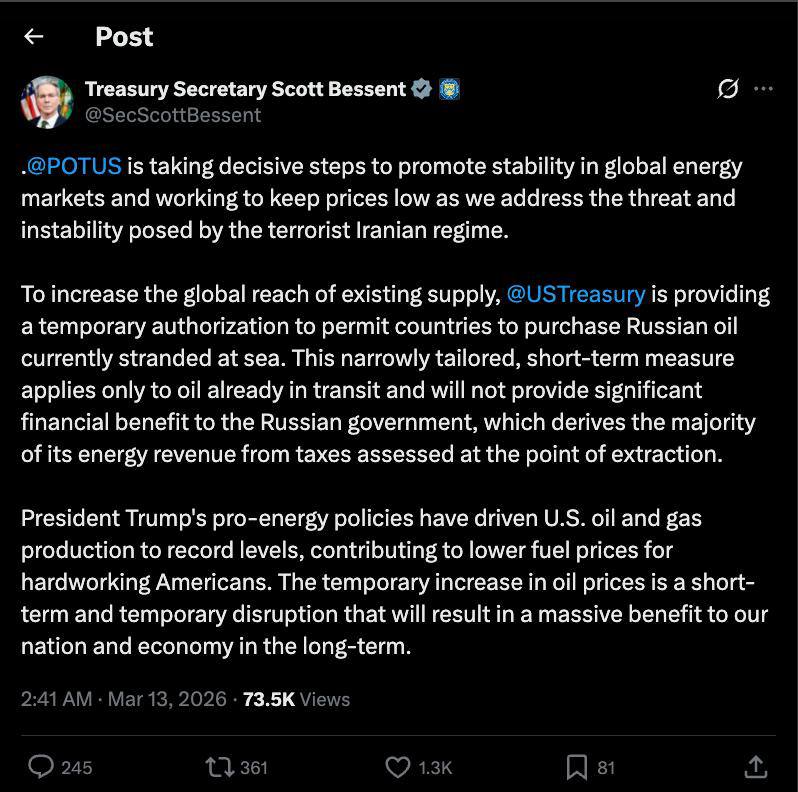Bookmark this post
The width and height of the screenshot is (798, 792).
click(577, 767)
